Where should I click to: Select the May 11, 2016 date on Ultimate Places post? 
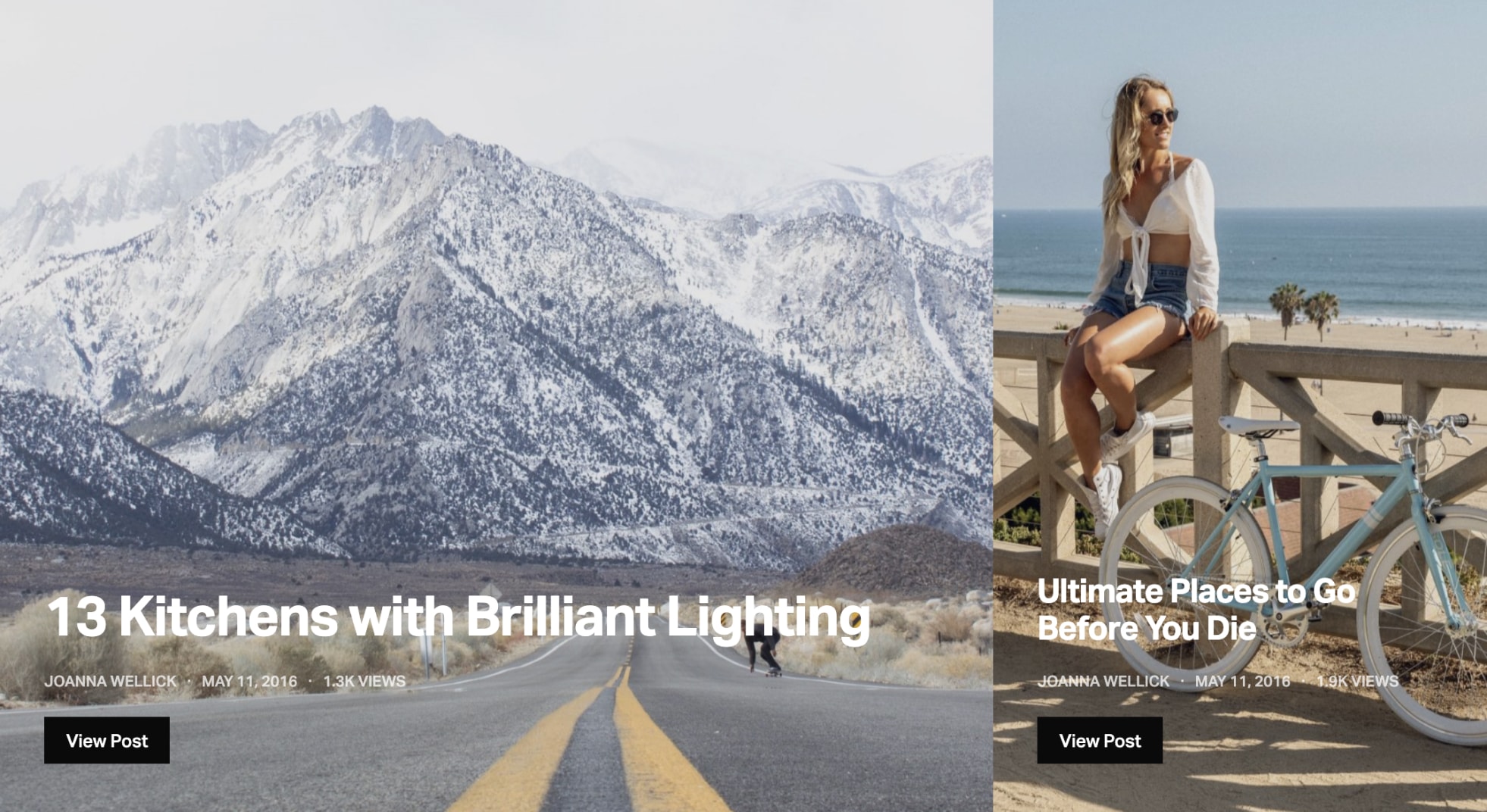(1242, 681)
